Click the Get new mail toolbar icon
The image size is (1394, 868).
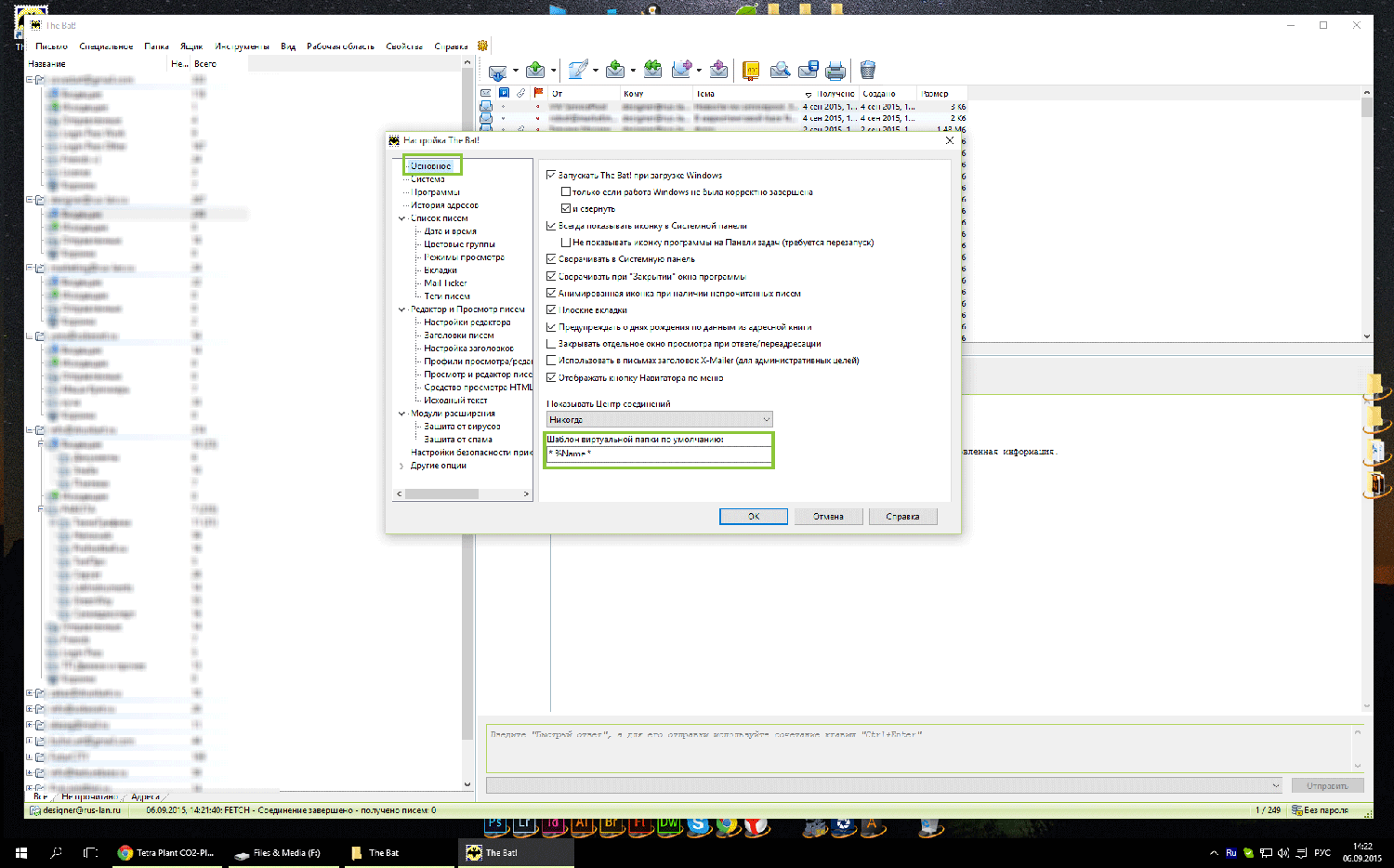pyautogui.click(x=497, y=71)
